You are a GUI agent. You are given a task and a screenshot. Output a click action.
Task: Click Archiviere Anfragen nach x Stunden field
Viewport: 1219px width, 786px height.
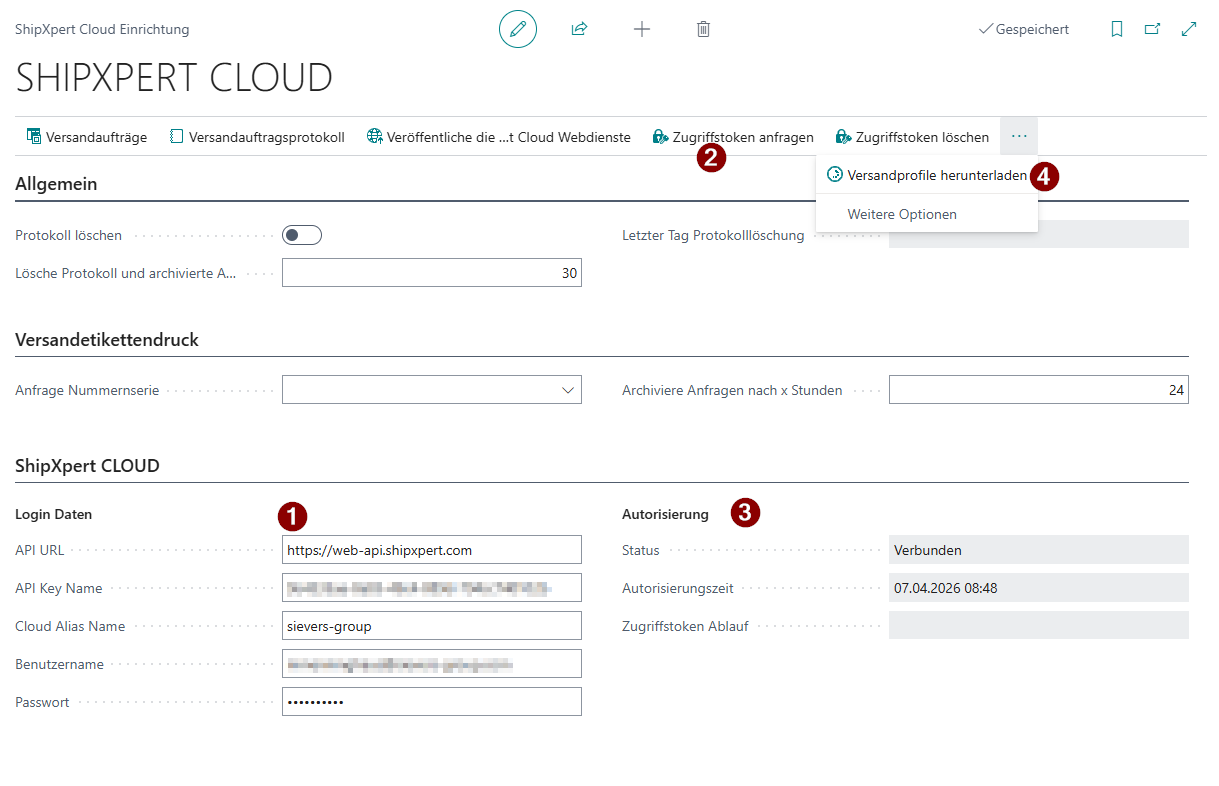coord(1039,390)
